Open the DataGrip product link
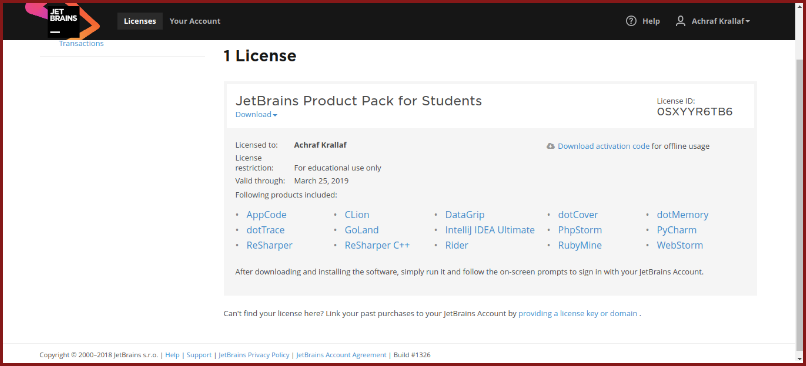This screenshot has width=806, height=366. tap(465, 215)
